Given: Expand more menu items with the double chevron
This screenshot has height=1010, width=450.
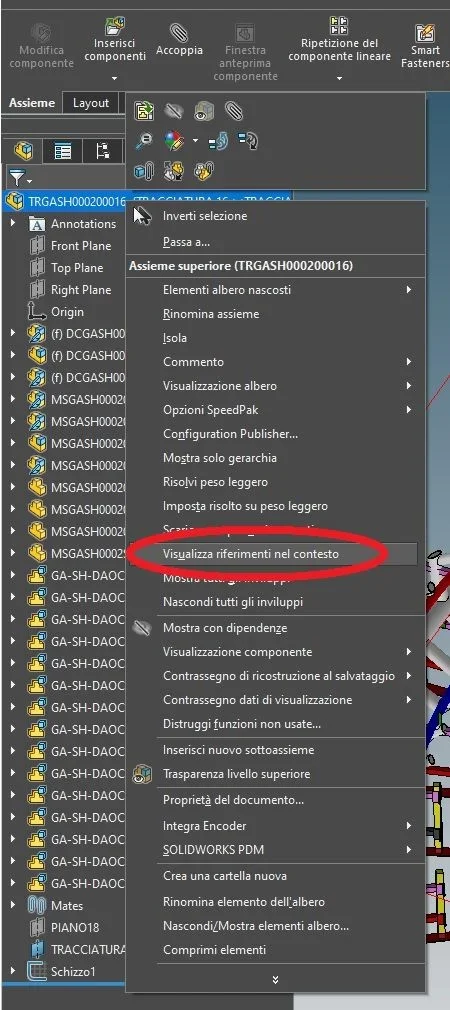Looking at the screenshot, I should (275, 980).
